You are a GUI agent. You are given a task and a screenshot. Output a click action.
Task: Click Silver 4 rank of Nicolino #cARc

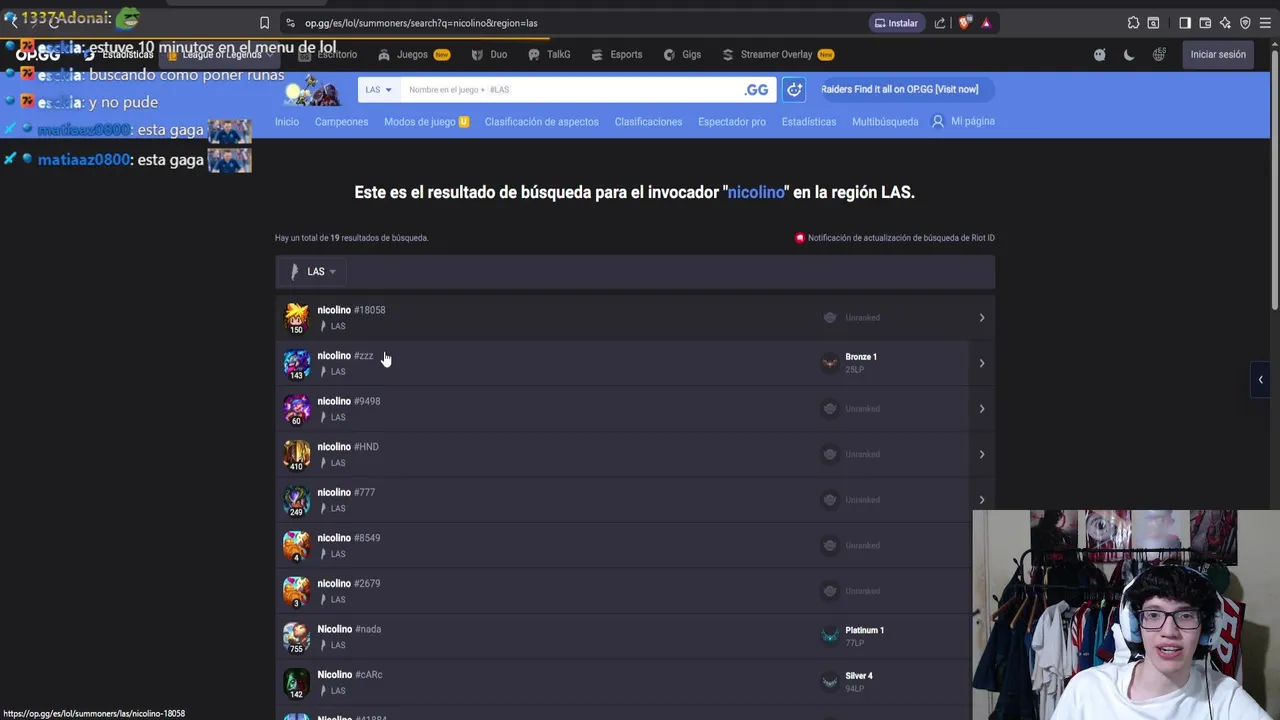858,676
